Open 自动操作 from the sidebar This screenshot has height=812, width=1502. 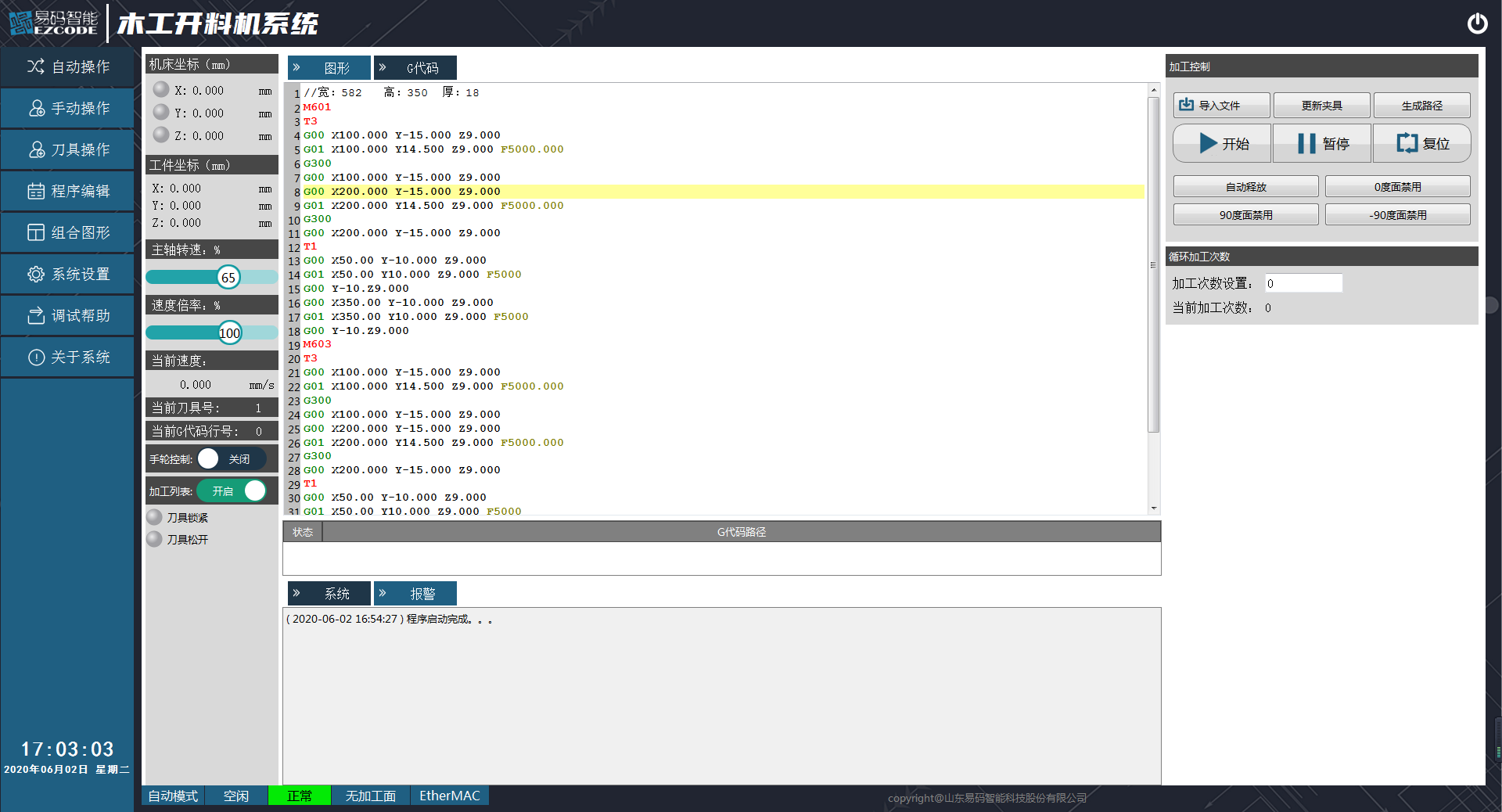[68, 66]
